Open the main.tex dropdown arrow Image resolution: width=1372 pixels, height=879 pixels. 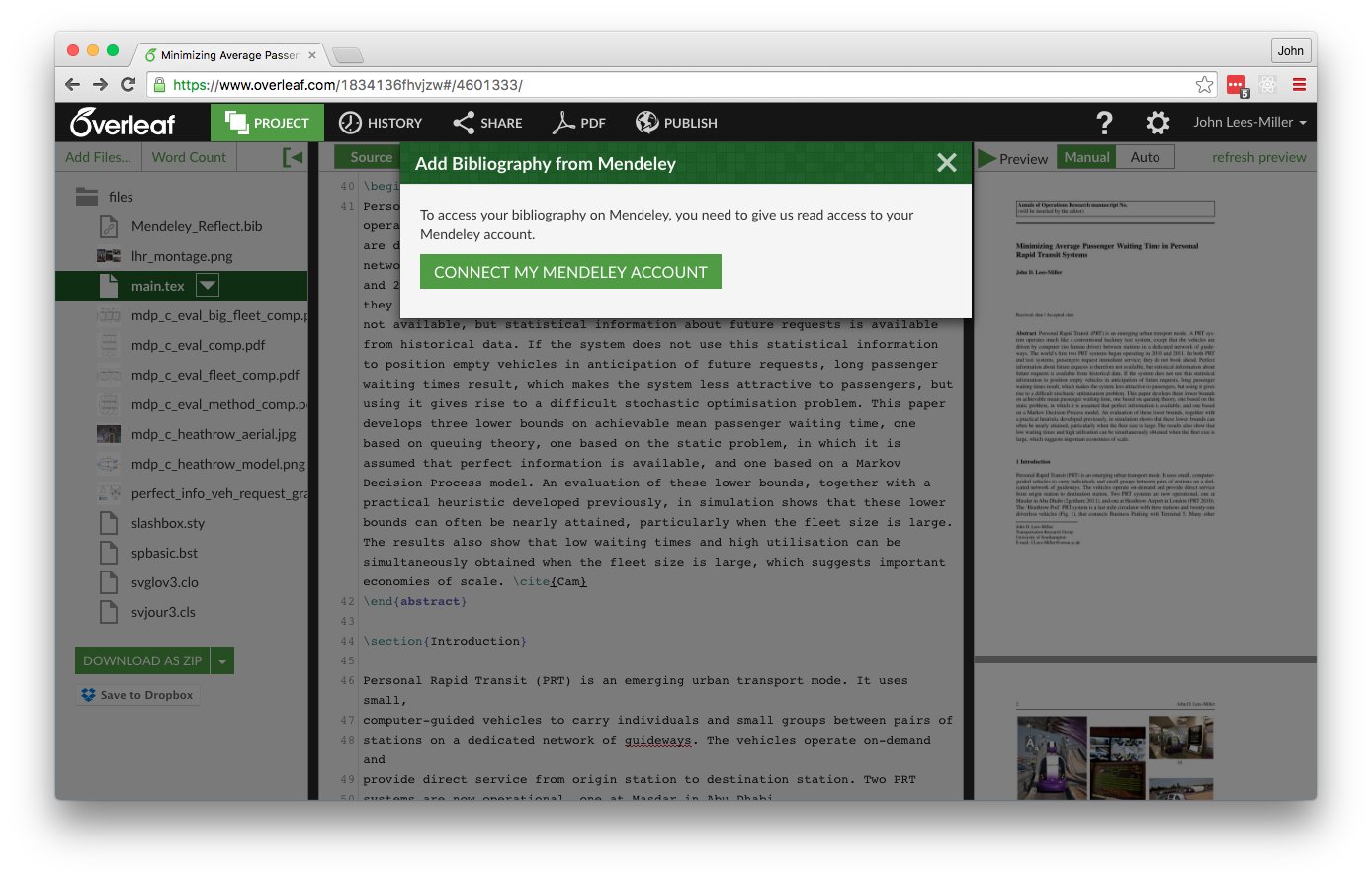click(x=208, y=286)
